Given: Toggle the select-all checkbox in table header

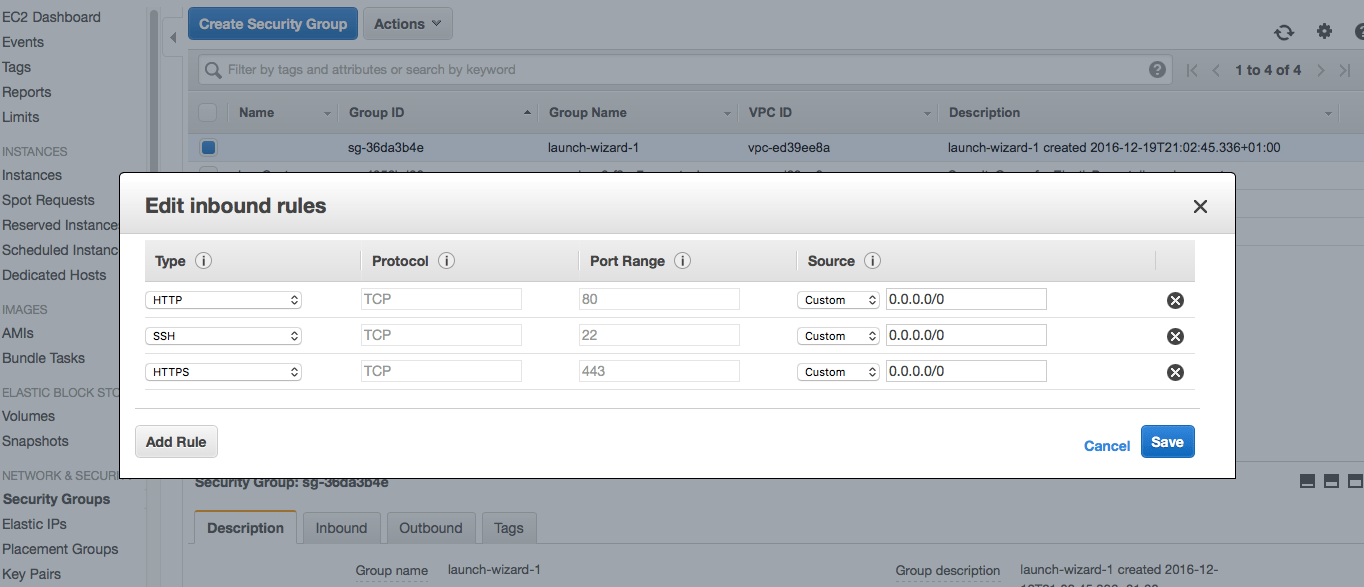Looking at the screenshot, I should (208, 113).
